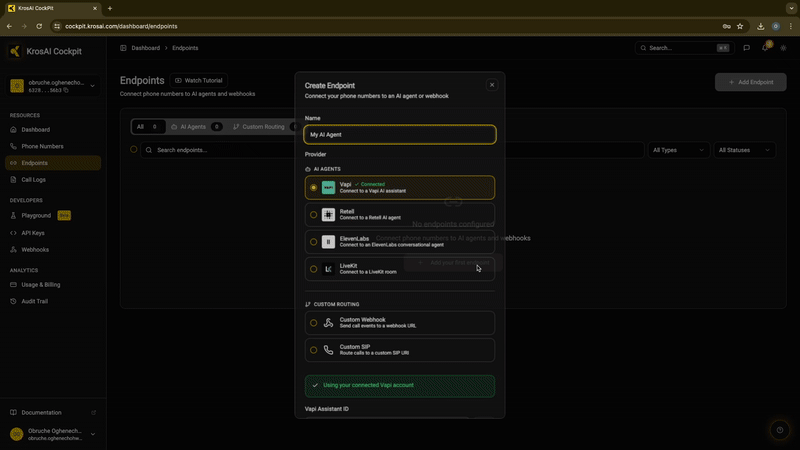Click the help icon at bottom right
This screenshot has width=800, height=450.
(x=779, y=430)
